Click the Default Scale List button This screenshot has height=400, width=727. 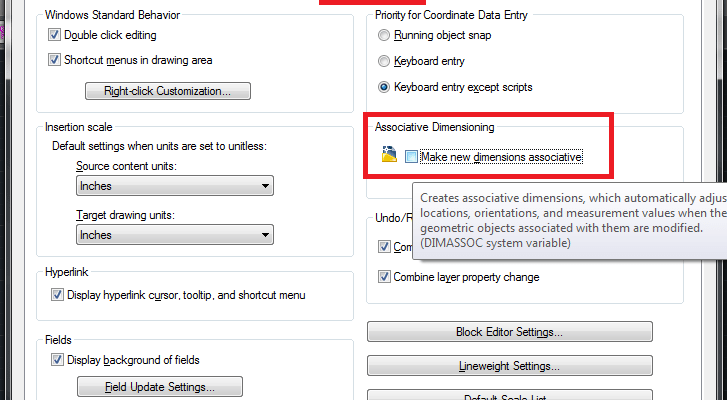click(510, 396)
